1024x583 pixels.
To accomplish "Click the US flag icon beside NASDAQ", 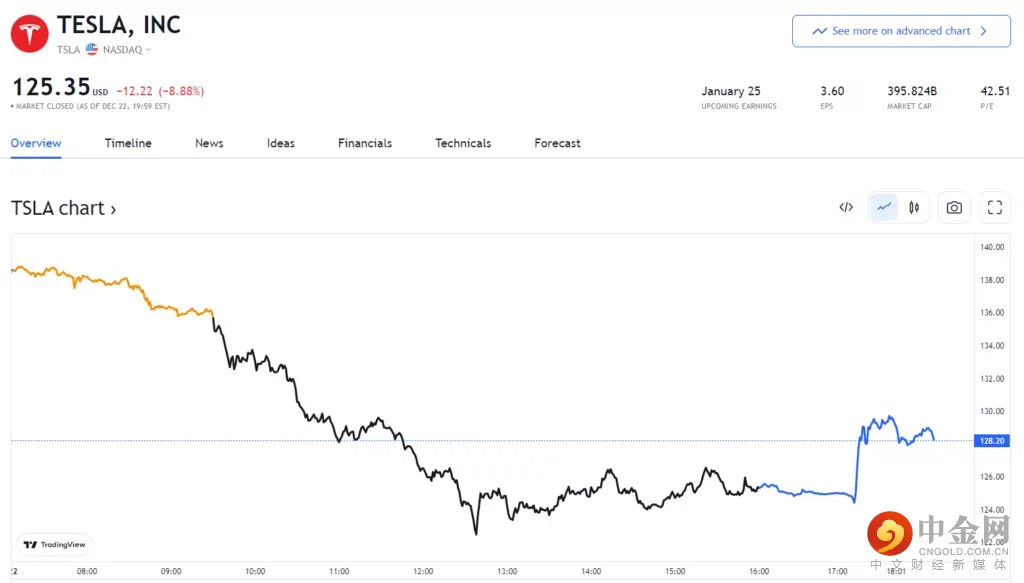I will [x=92, y=49].
